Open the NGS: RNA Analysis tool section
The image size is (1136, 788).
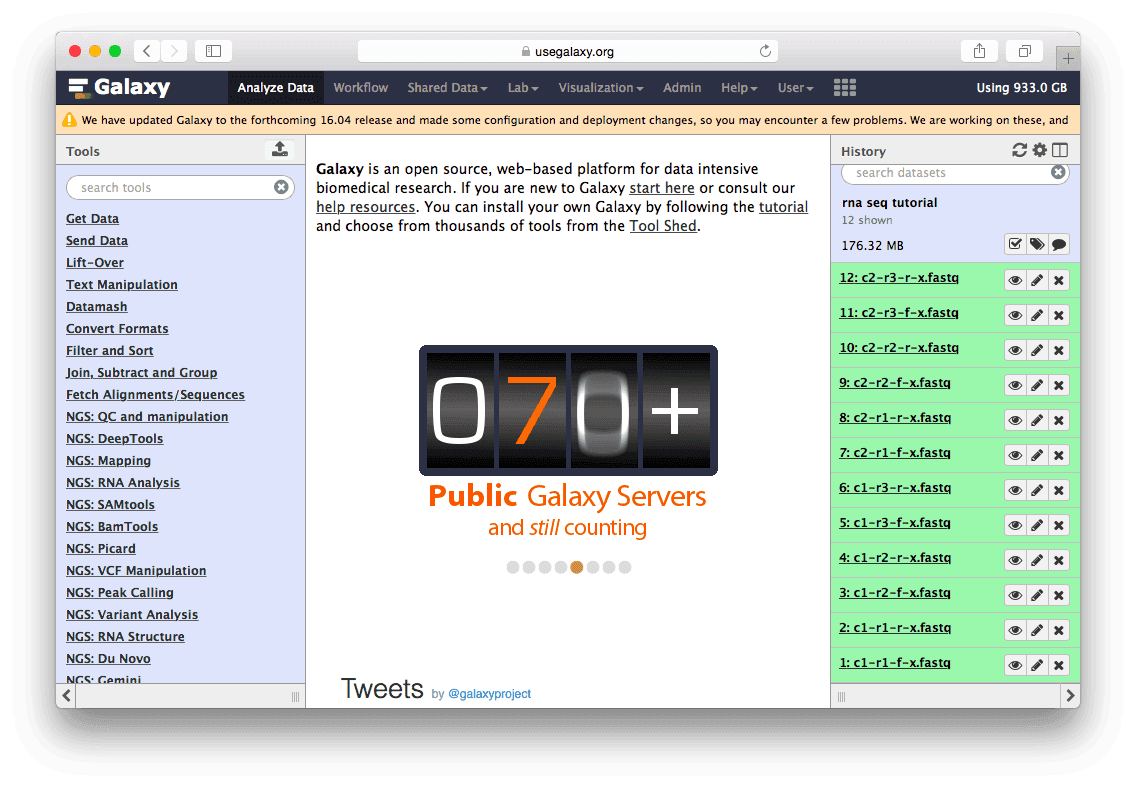(123, 483)
